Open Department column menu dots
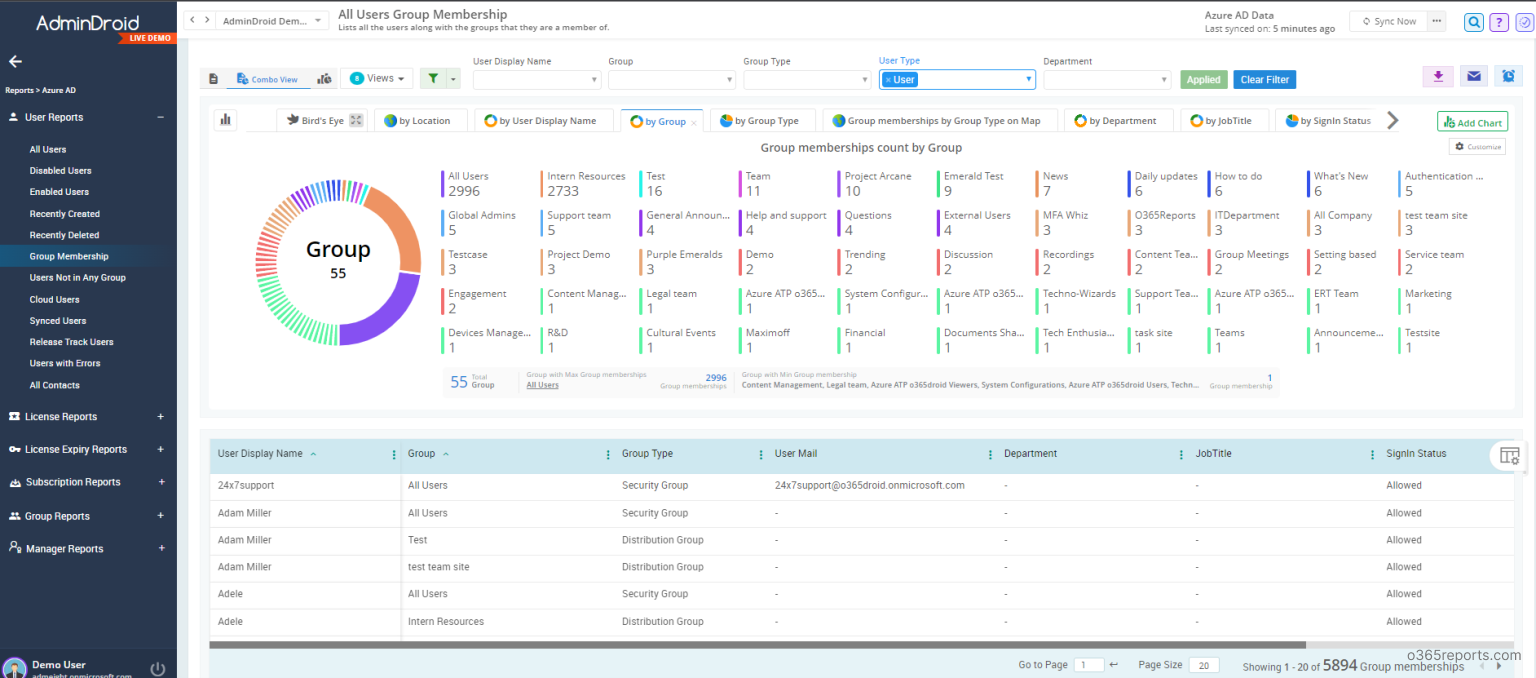This screenshot has height=678, width=1536. 1182,454
